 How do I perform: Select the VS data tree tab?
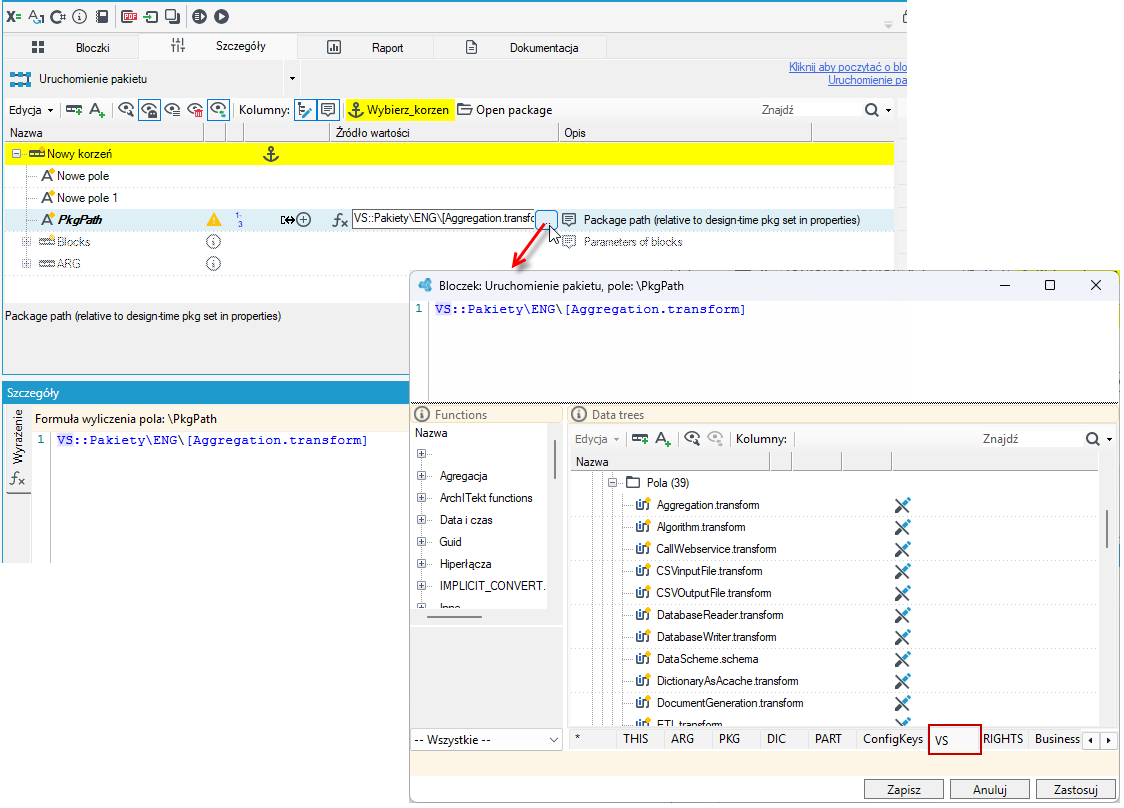pyautogui.click(x=954, y=740)
